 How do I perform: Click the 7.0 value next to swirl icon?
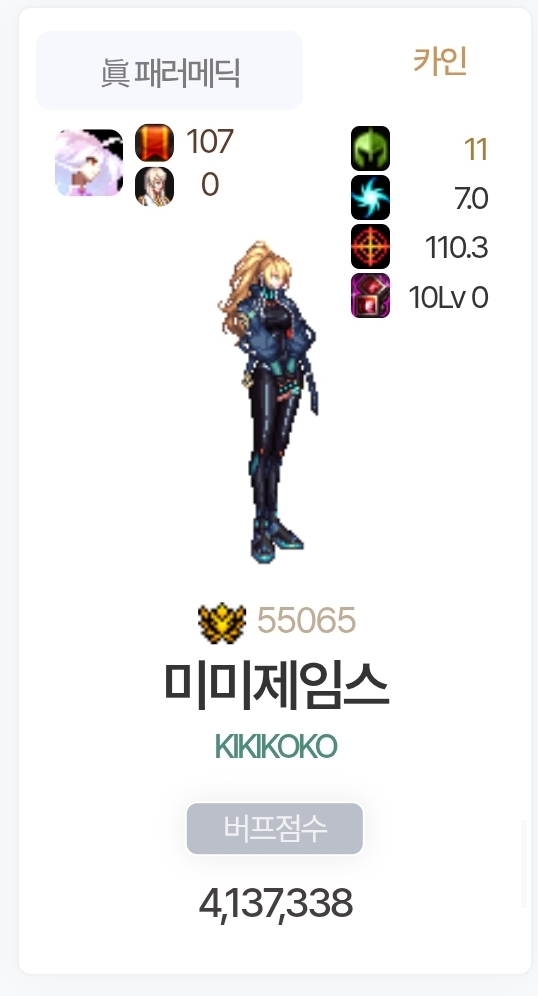coord(471,199)
